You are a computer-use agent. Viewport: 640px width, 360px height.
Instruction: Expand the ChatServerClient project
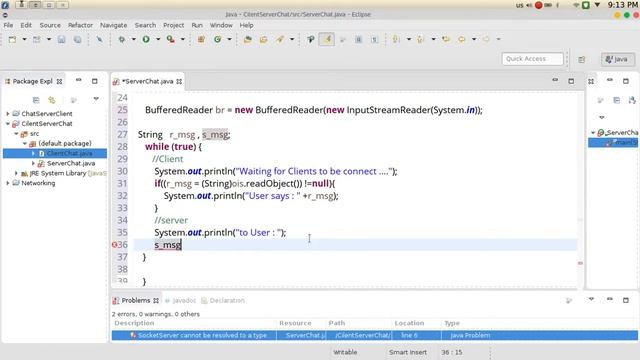click(x=8, y=113)
